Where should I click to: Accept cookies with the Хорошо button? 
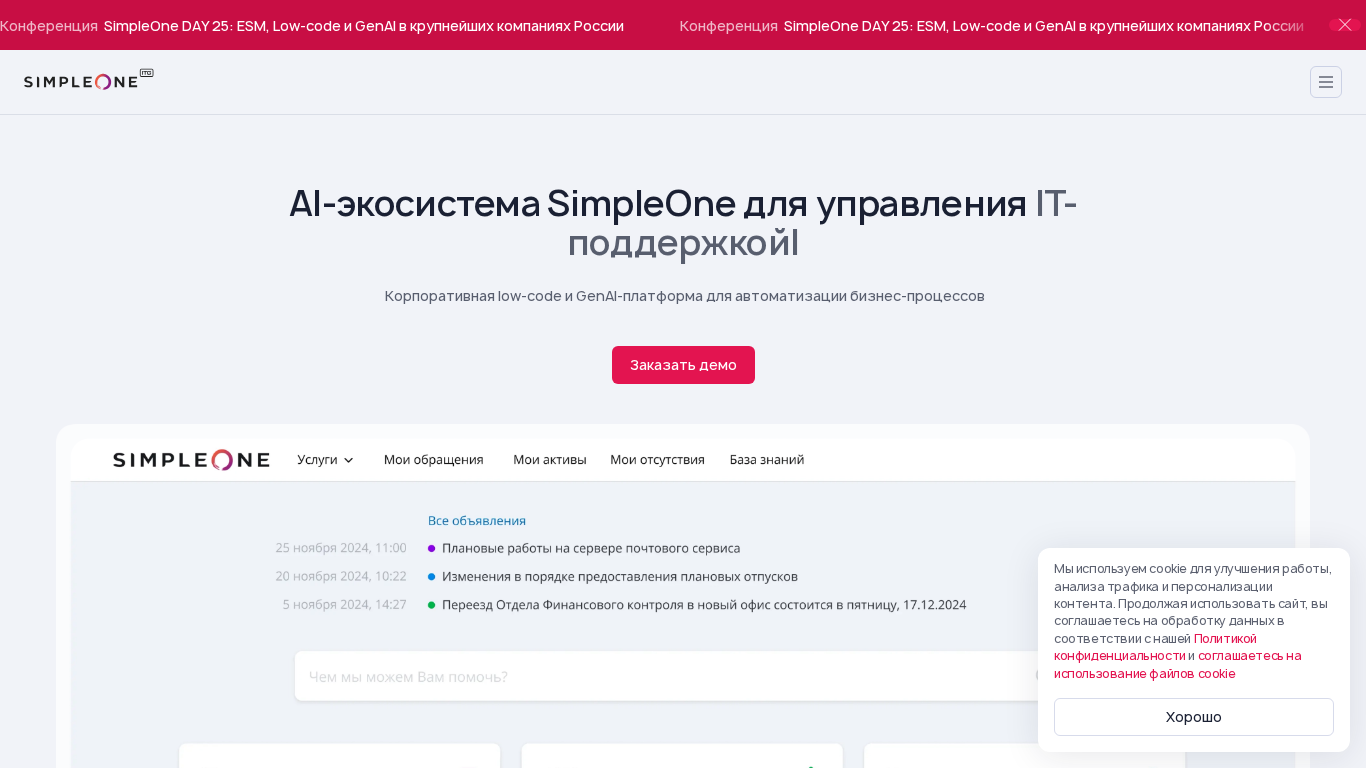(1194, 717)
